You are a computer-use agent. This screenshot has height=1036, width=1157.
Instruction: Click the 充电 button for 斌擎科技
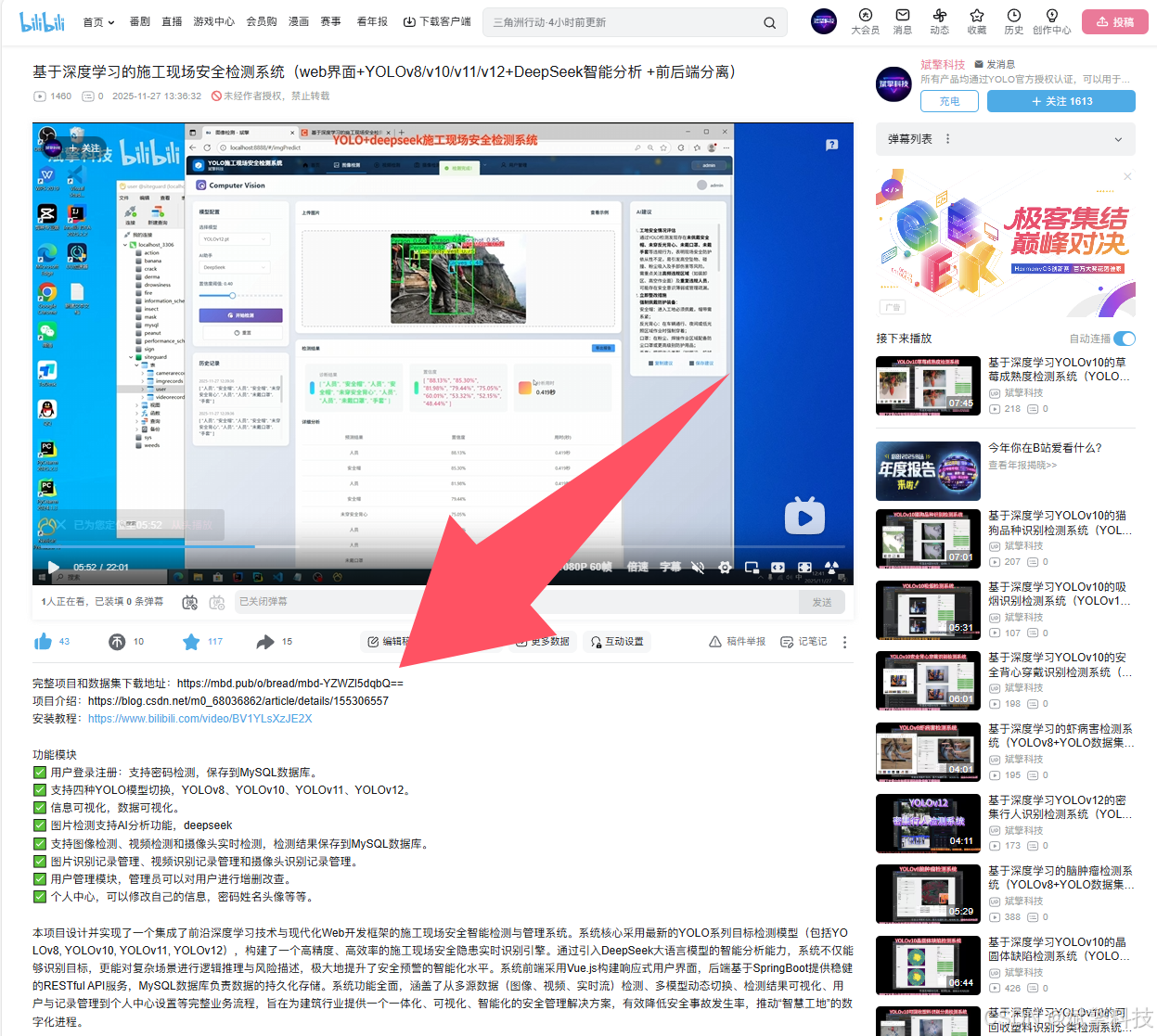(950, 101)
